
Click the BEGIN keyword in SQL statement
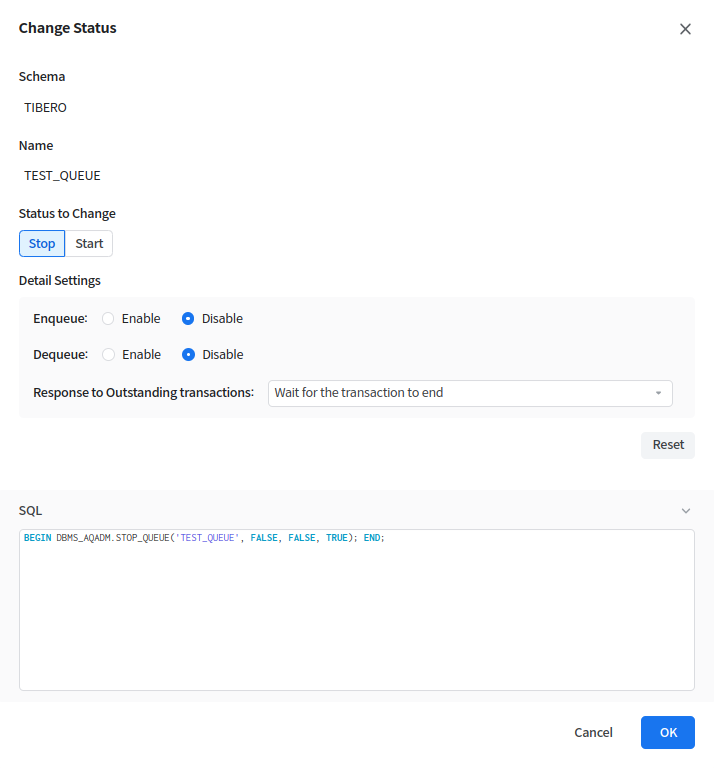tap(37, 538)
